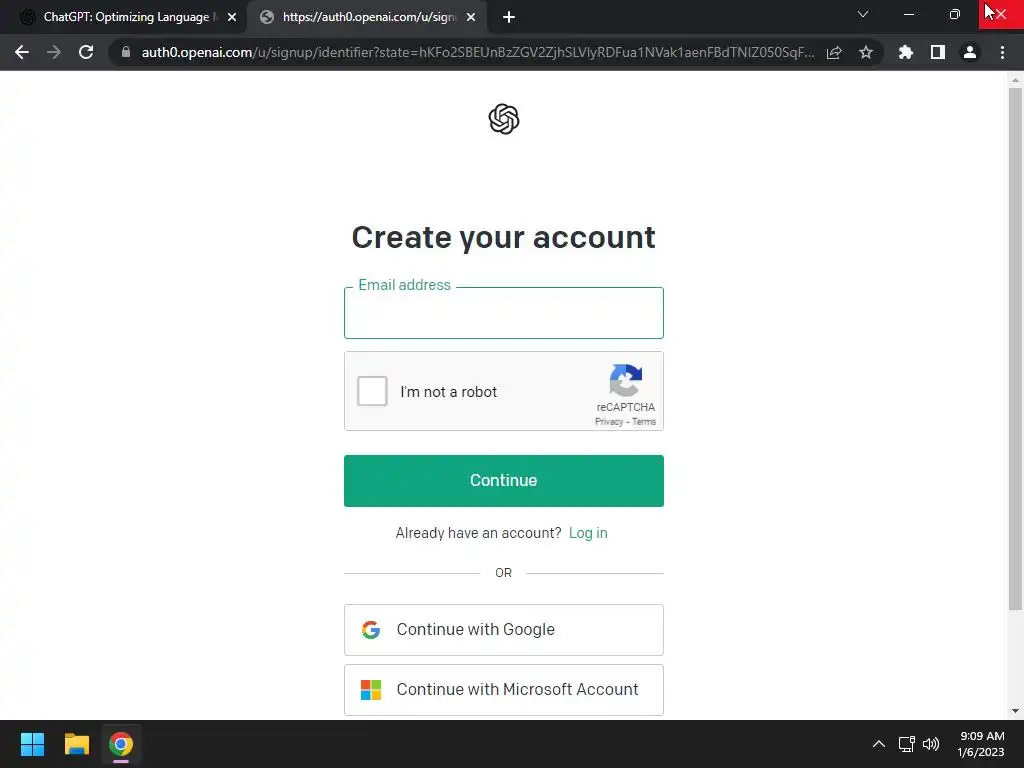Open the reCAPTCHA Privacy link
The width and height of the screenshot is (1024, 768).
click(x=609, y=422)
